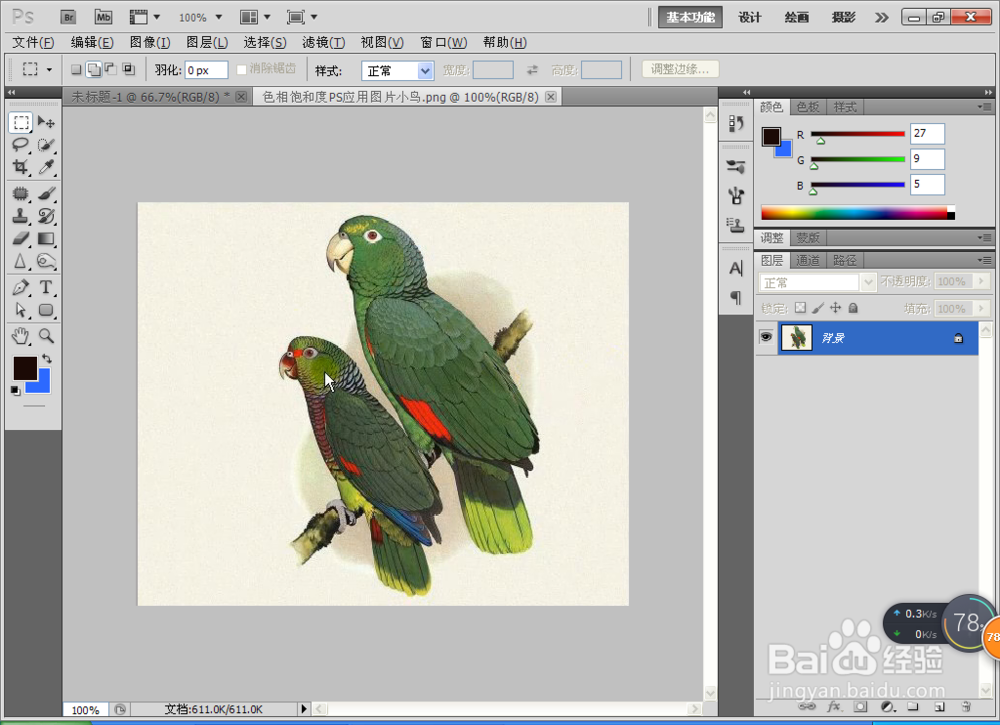Switch to the 摄影 workspace
Screen dimensions: 1000x725
pos(843,17)
